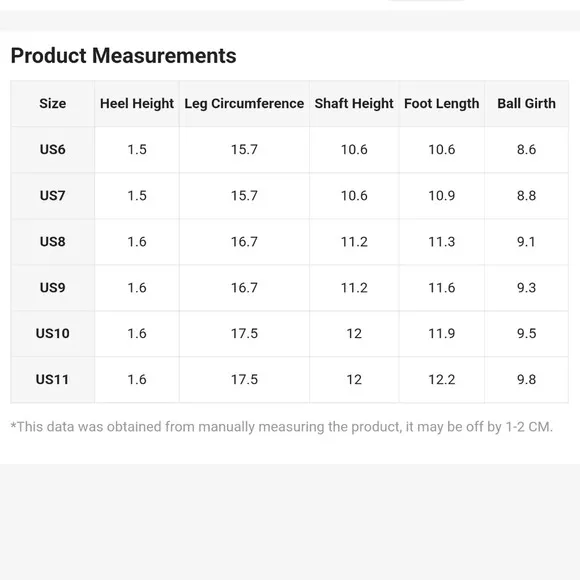Click the Ball Girth column header
Screen dimensions: 580x580
click(x=526, y=103)
